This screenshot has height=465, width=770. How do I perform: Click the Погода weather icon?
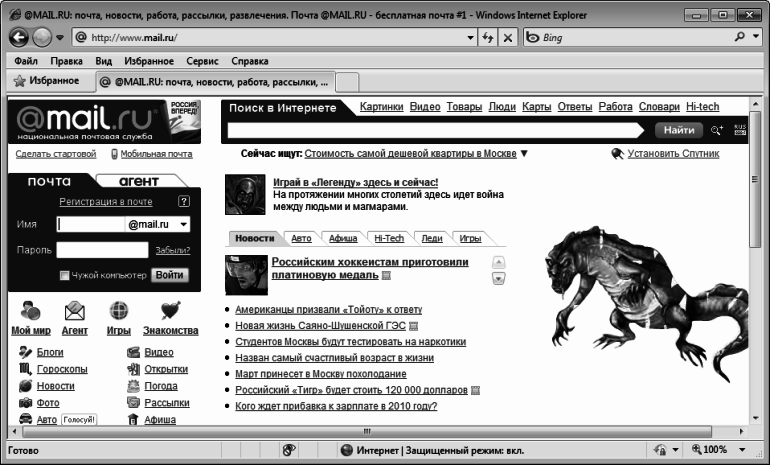(133, 386)
